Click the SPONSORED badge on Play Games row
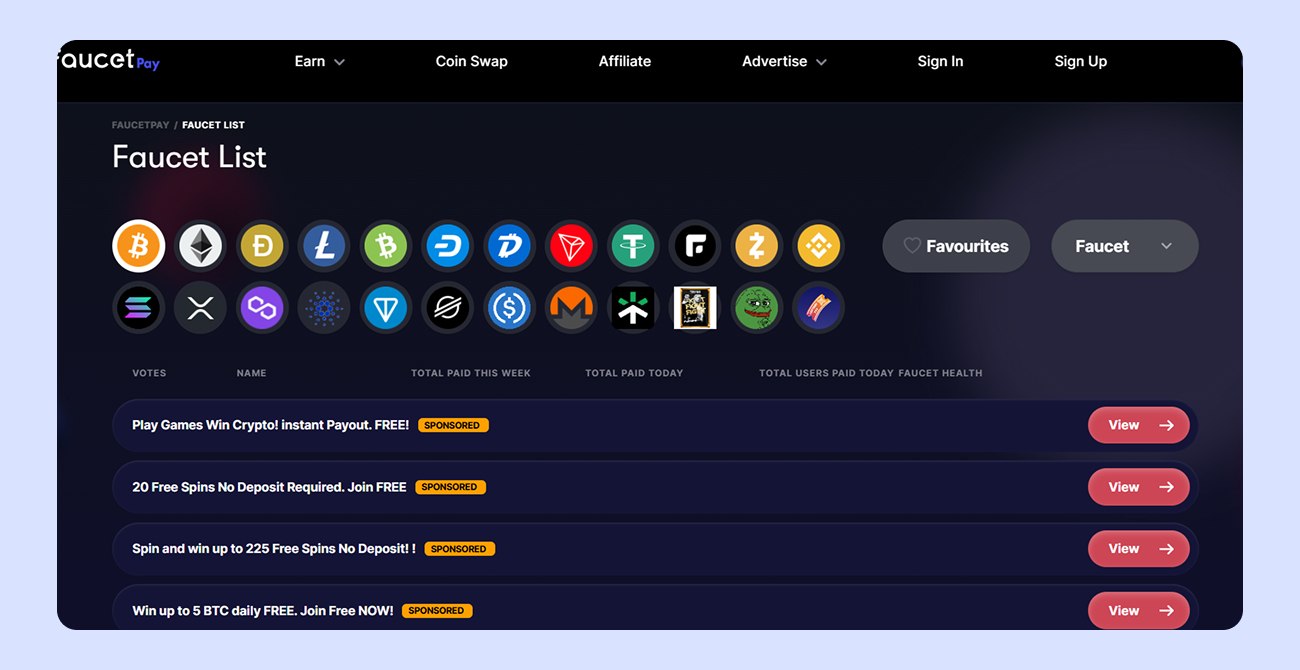 tap(453, 425)
